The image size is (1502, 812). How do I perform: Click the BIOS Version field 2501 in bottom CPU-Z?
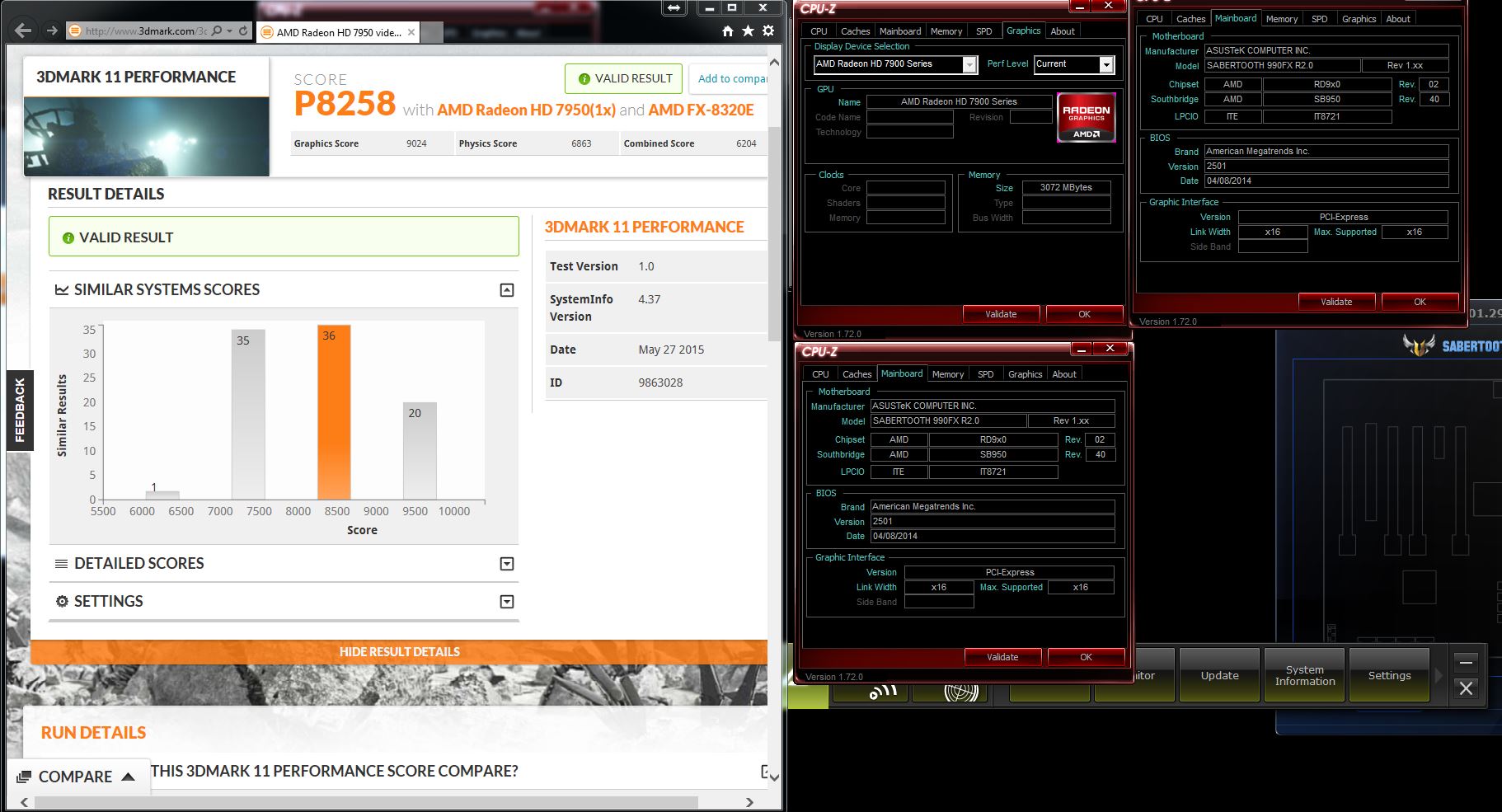coord(993,522)
